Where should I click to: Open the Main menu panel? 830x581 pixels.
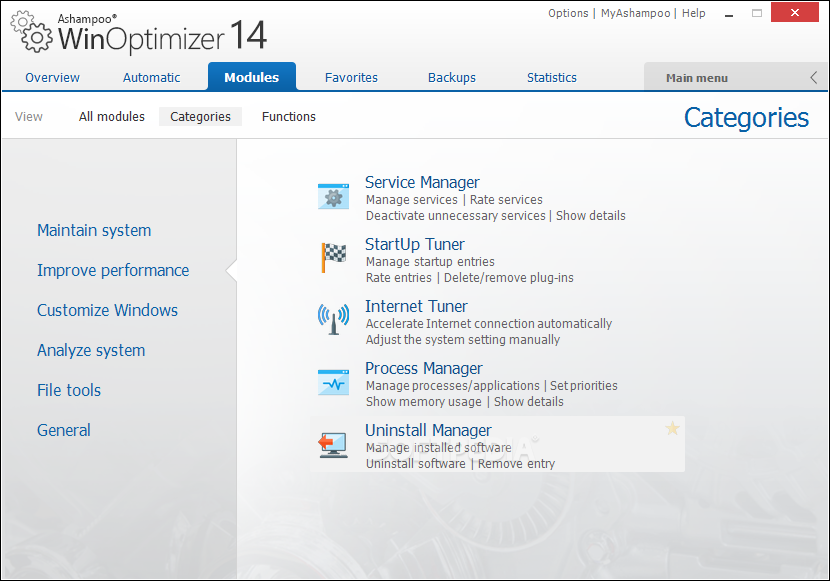point(697,78)
